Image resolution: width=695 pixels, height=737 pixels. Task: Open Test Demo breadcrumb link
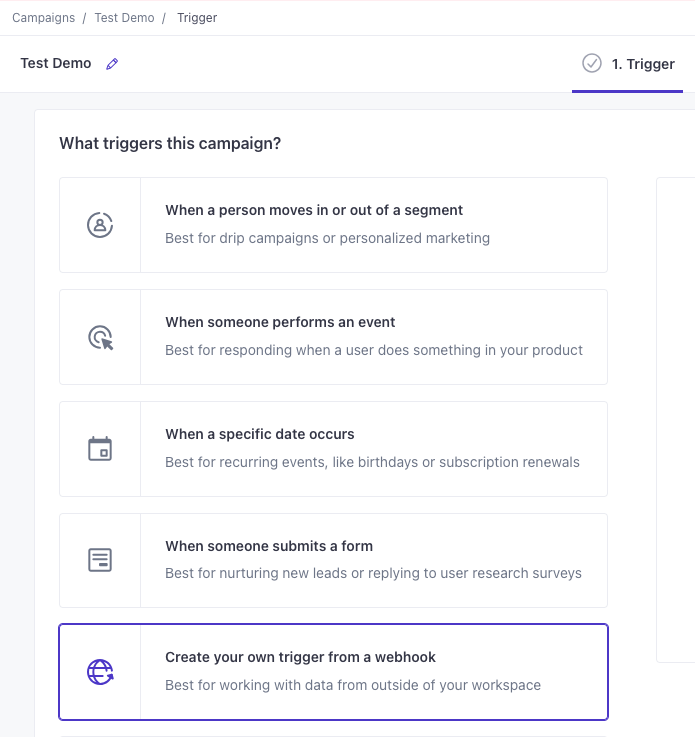pyautogui.click(x=124, y=18)
